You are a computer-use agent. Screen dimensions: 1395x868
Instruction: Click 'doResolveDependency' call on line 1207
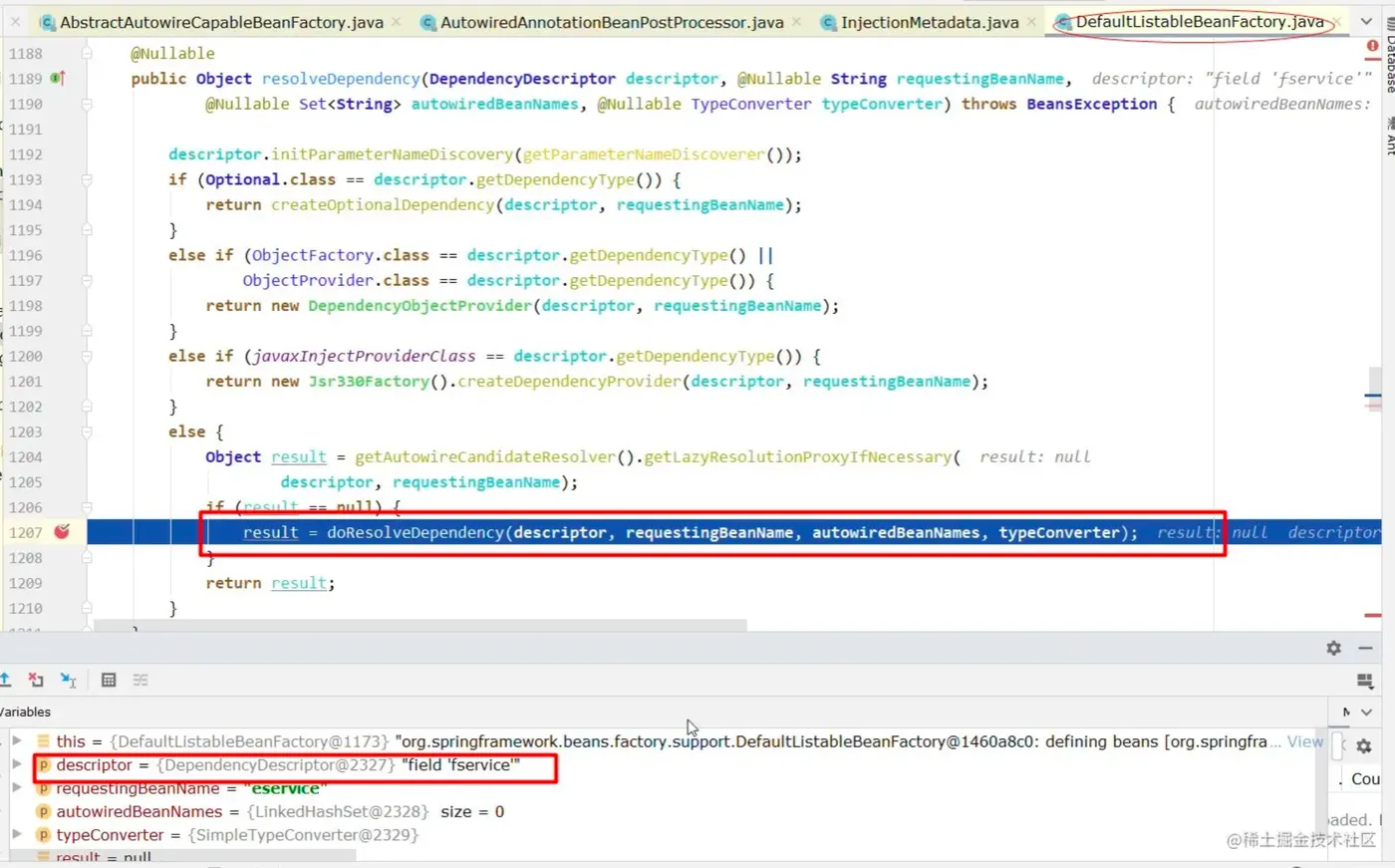(x=416, y=532)
